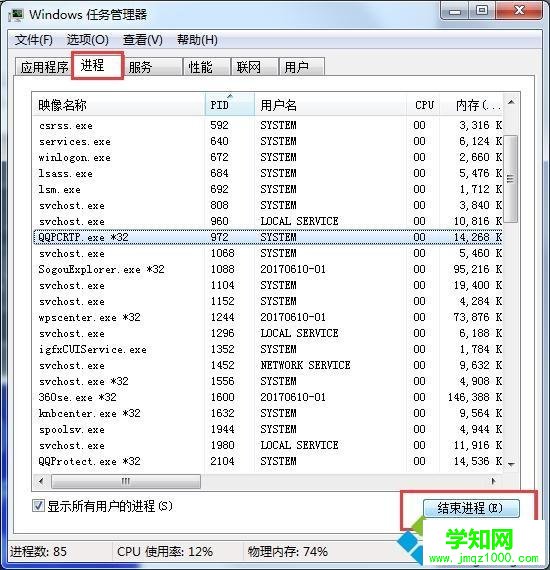Open the 性能 tab
The image size is (550, 570).
point(206,67)
